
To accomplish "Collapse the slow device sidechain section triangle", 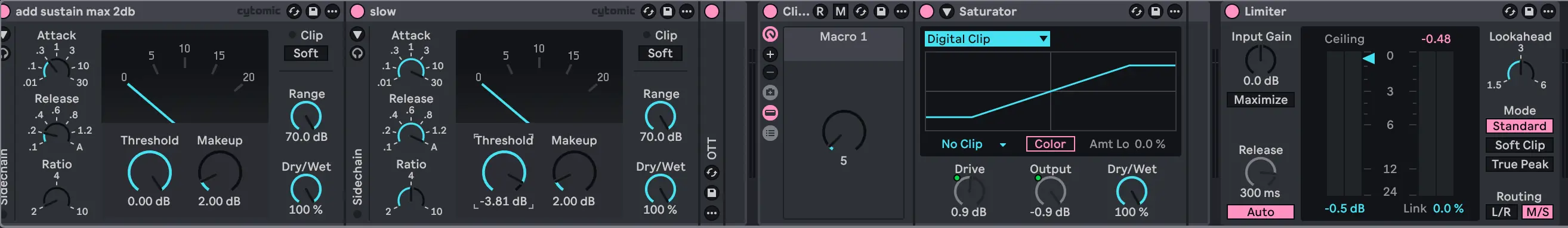I will coord(357,35).
